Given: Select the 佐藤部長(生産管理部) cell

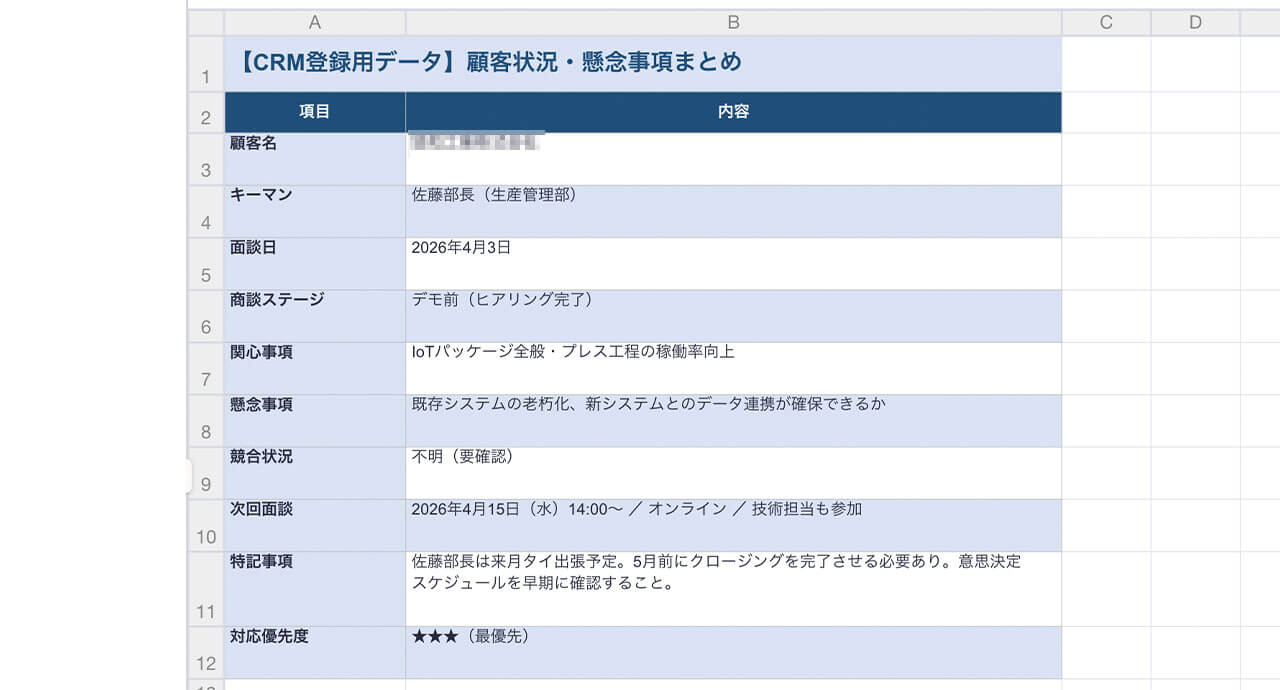Looking at the screenshot, I should click(x=733, y=210).
